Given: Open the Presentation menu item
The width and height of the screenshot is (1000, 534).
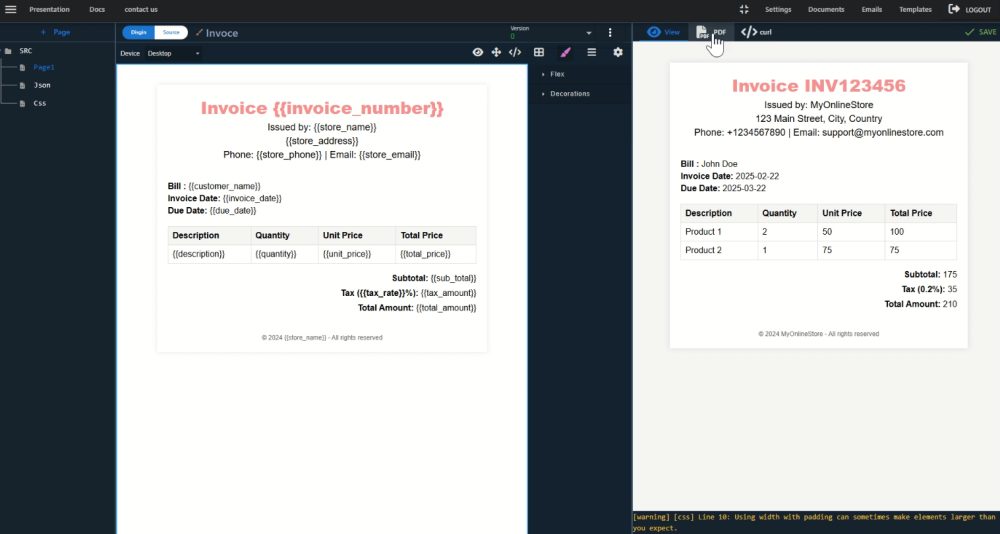Looking at the screenshot, I should click(49, 10).
